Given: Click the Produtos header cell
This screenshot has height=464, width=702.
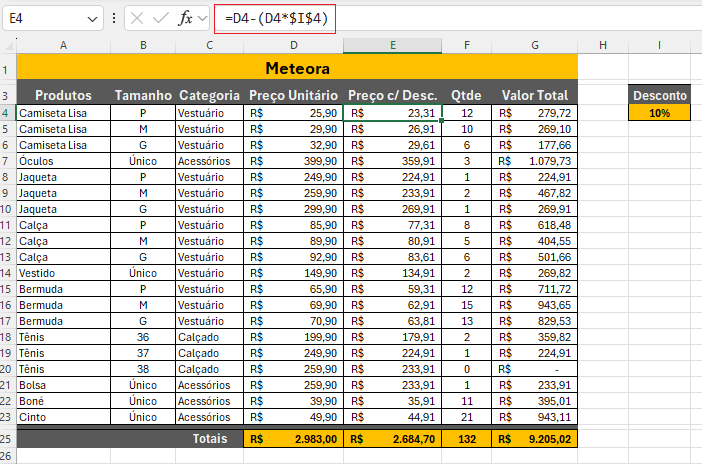Looking at the screenshot, I should (63, 95).
